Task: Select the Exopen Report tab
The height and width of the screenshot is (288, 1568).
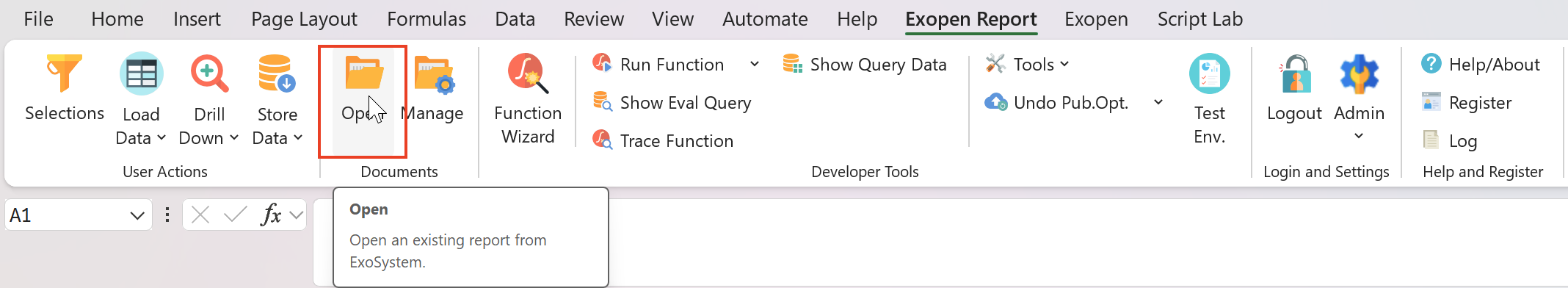Action: coord(971,19)
